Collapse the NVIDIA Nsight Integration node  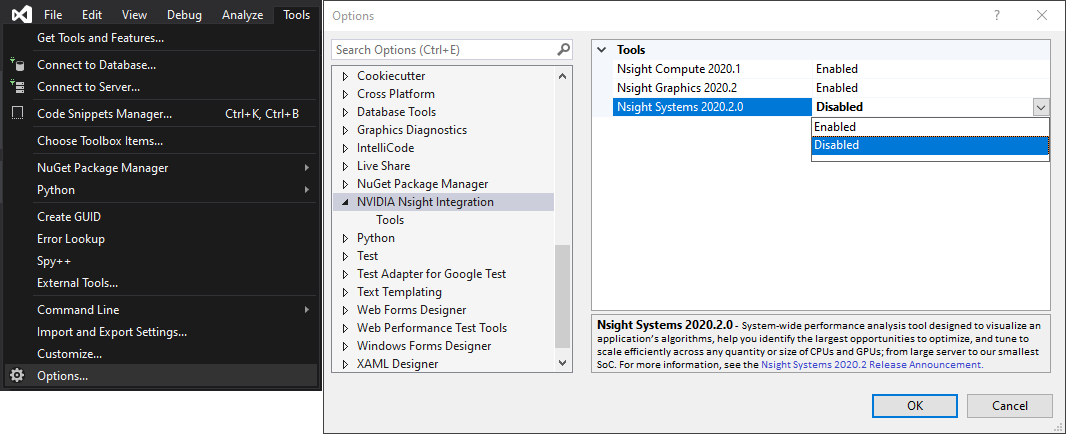click(x=346, y=202)
